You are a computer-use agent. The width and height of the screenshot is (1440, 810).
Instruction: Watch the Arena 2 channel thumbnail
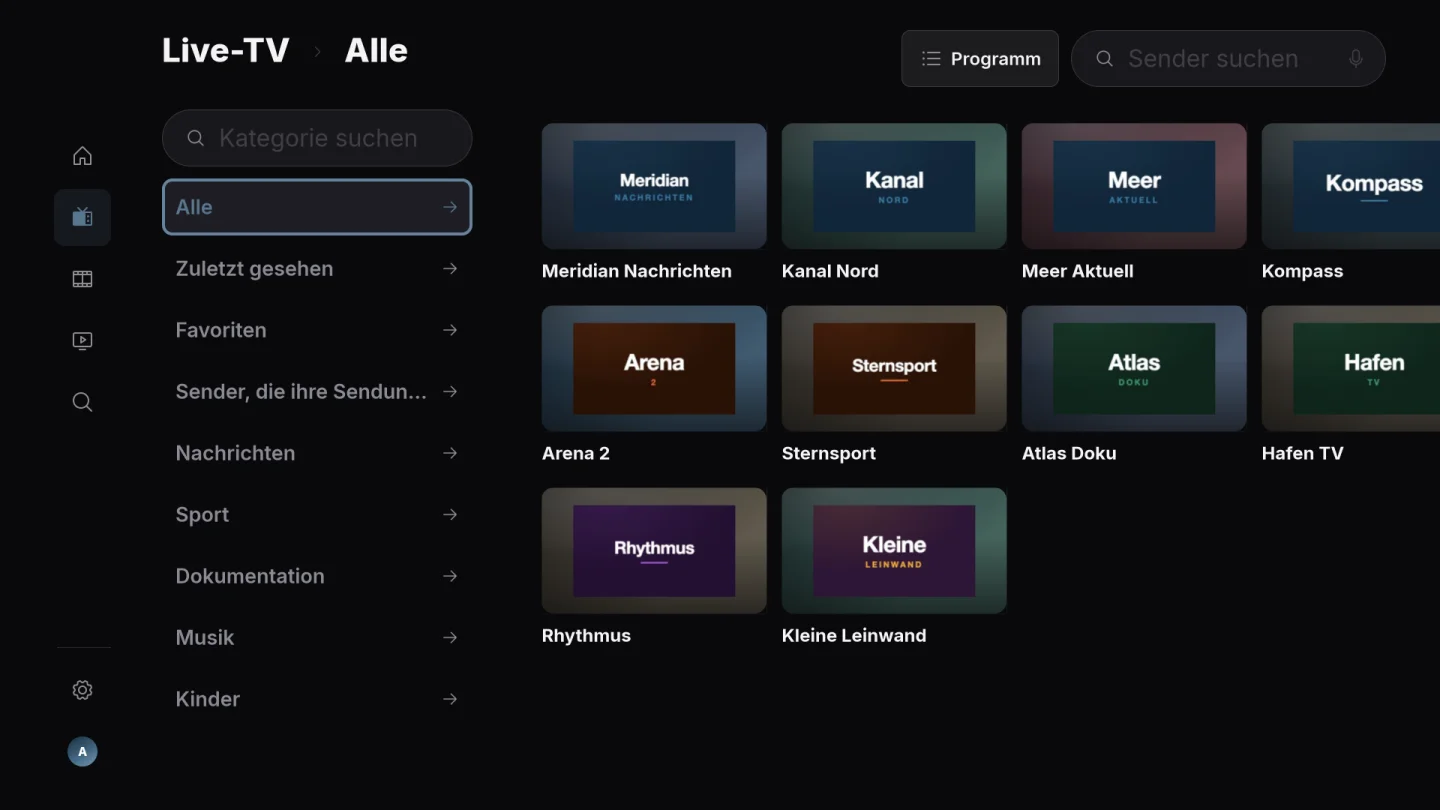coord(654,368)
